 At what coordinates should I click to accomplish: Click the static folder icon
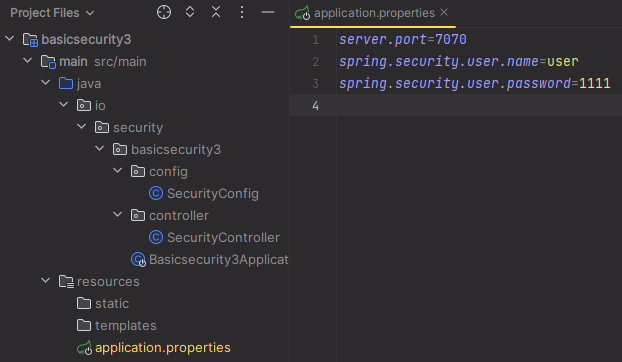click(84, 303)
